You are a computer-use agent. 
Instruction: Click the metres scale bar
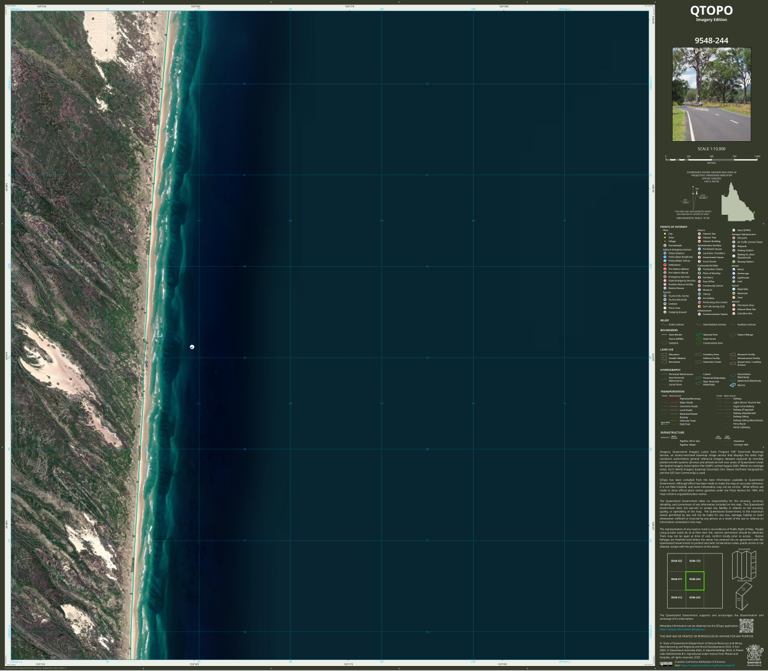(712, 159)
